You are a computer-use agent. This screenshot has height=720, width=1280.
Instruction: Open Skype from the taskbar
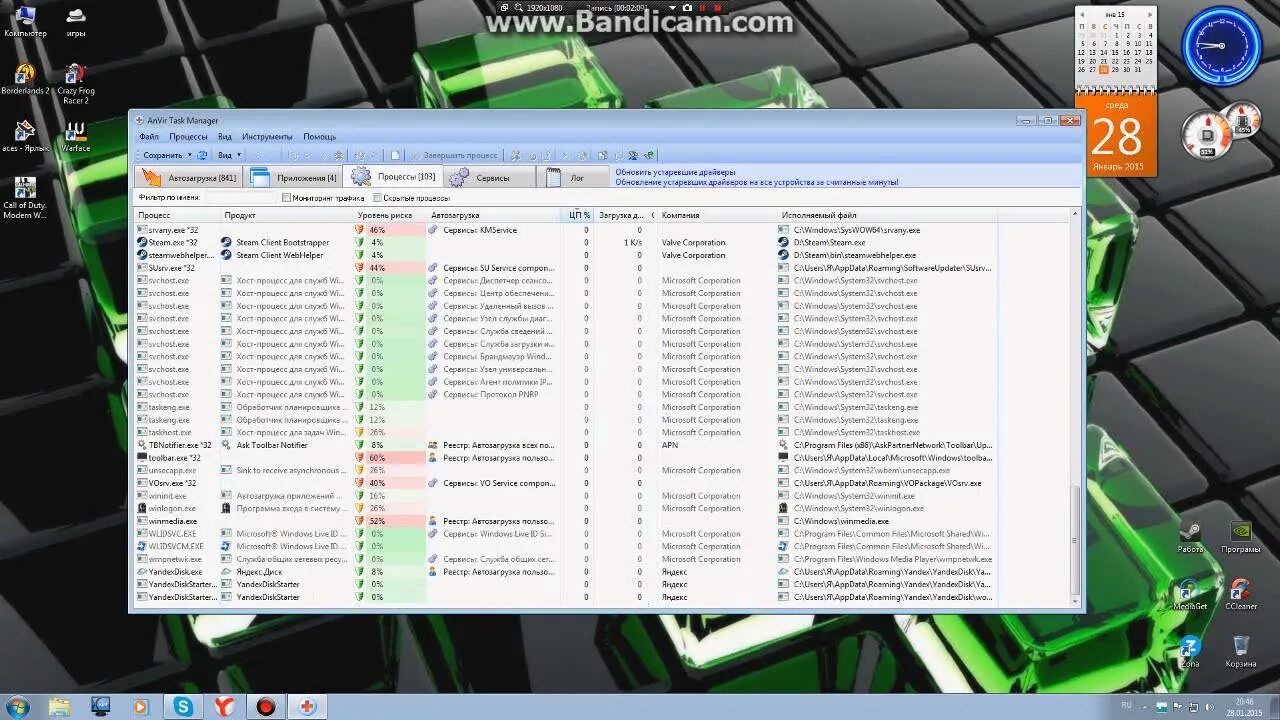[x=183, y=706]
